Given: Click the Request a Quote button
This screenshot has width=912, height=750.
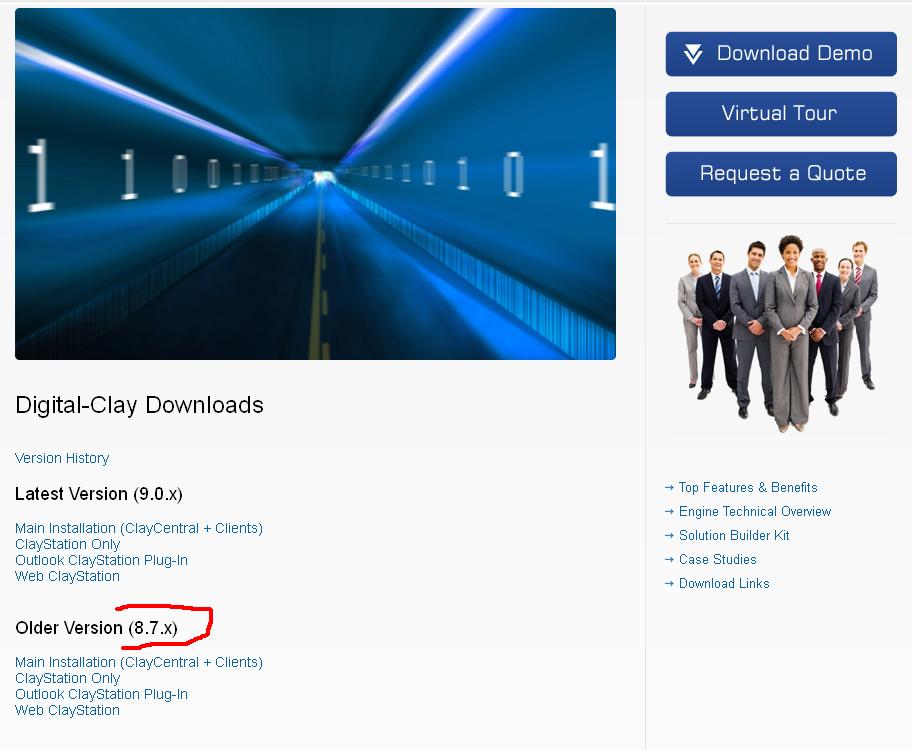Looking at the screenshot, I should pos(781,174).
